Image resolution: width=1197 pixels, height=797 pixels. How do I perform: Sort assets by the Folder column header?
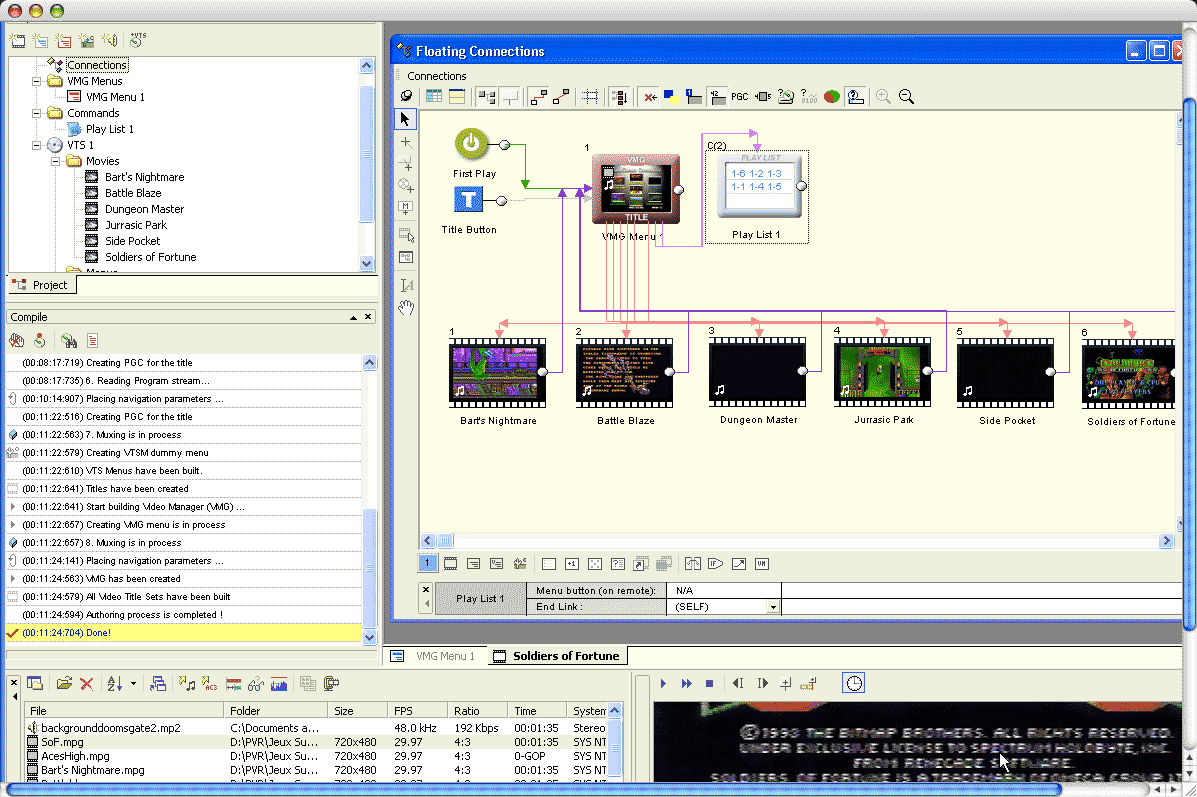point(276,711)
